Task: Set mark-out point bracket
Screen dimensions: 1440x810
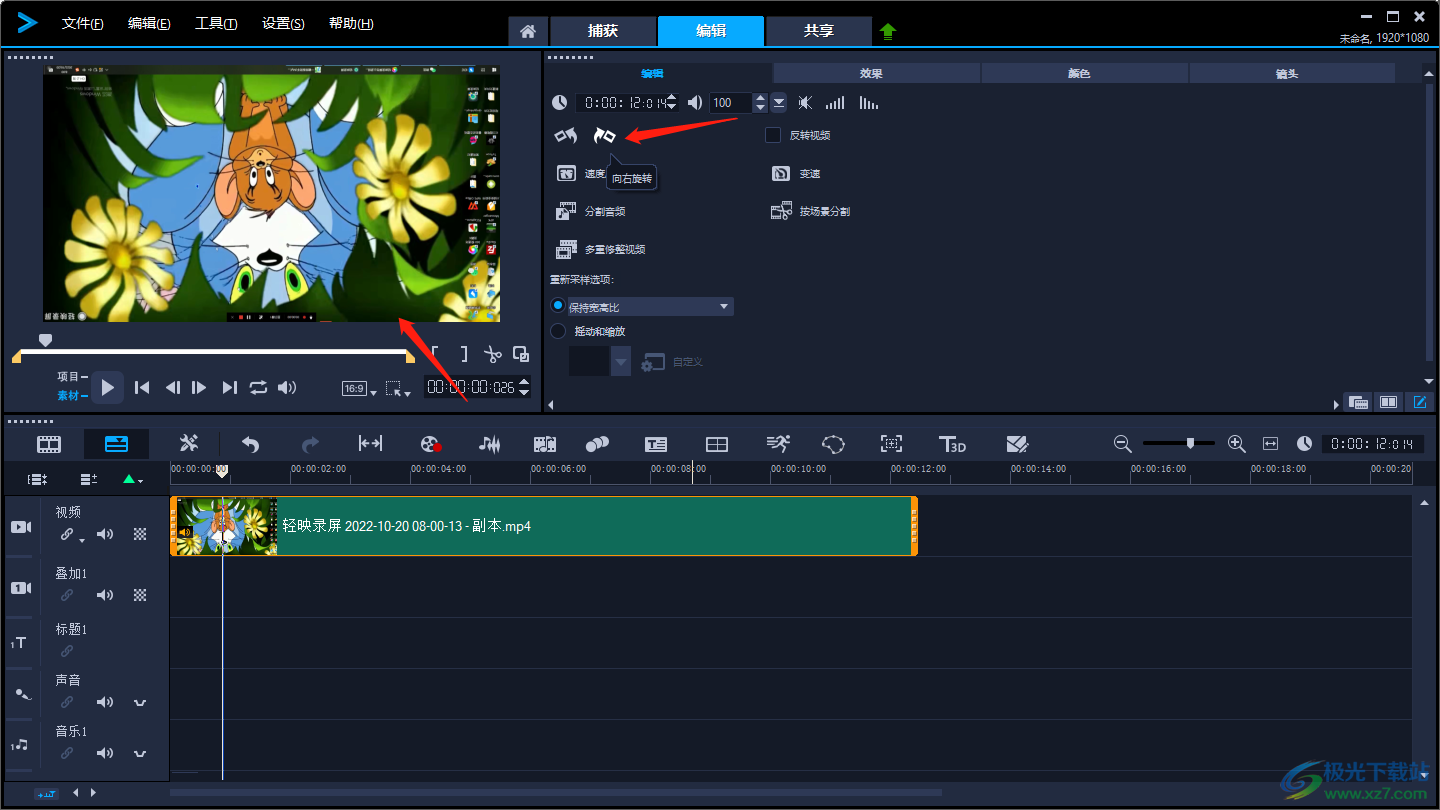Action: (464, 354)
